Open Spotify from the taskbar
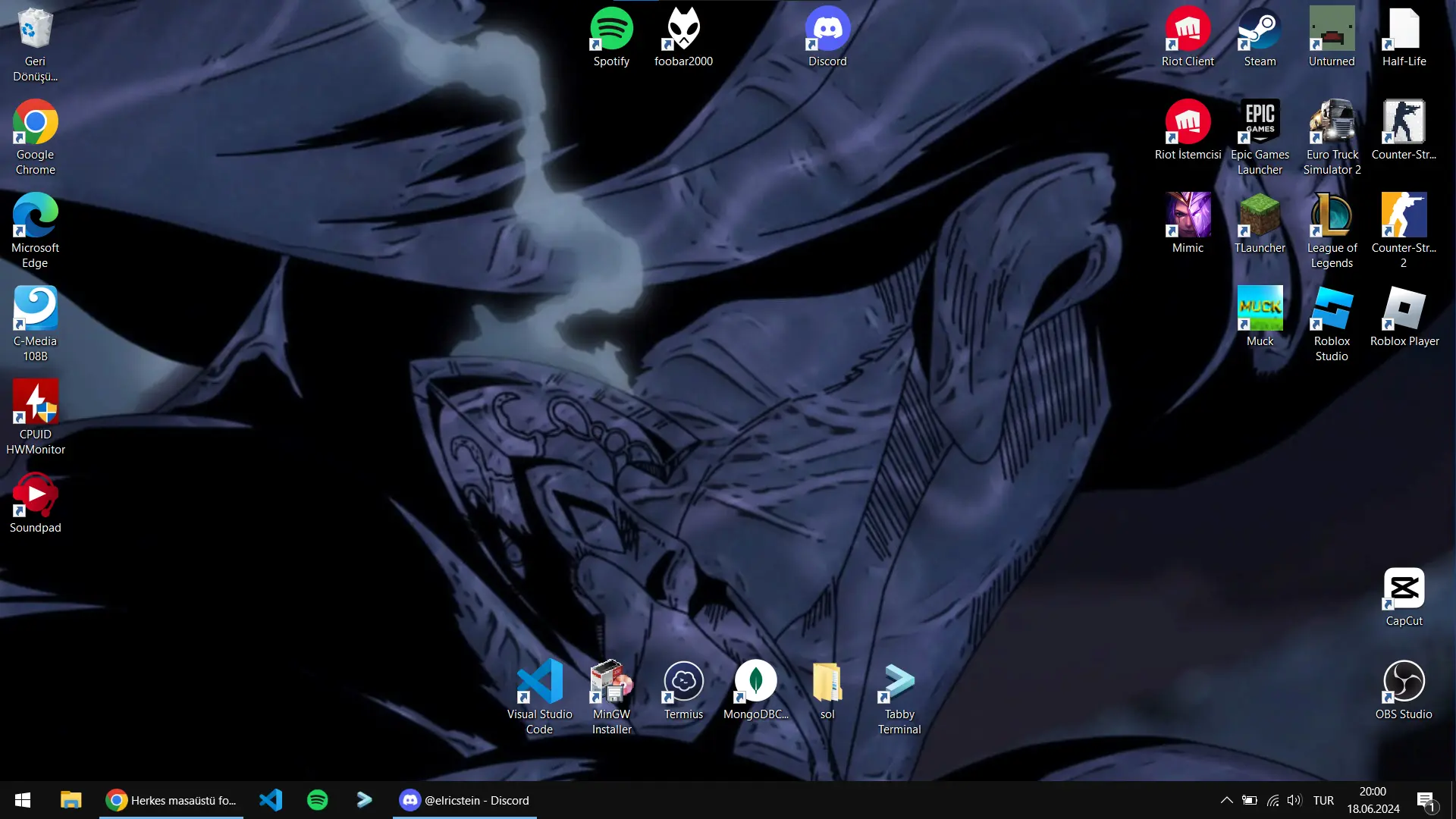The height and width of the screenshot is (819, 1456). click(317, 800)
